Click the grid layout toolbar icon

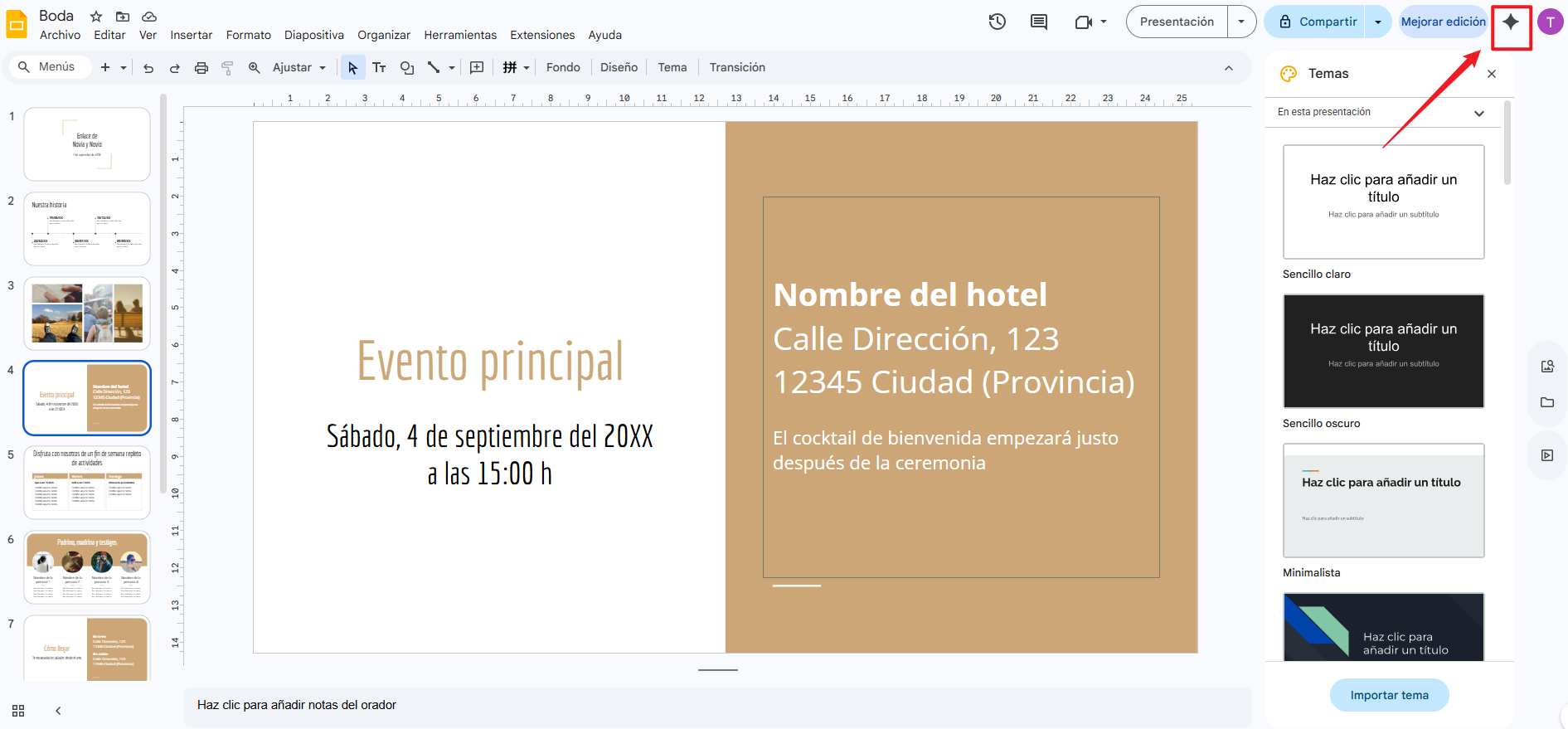pos(510,67)
